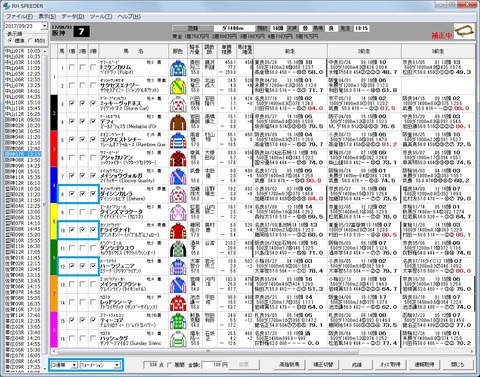Click the orange frame 7 color cell
Screen dimensions: 480x377
(x=54, y=294)
